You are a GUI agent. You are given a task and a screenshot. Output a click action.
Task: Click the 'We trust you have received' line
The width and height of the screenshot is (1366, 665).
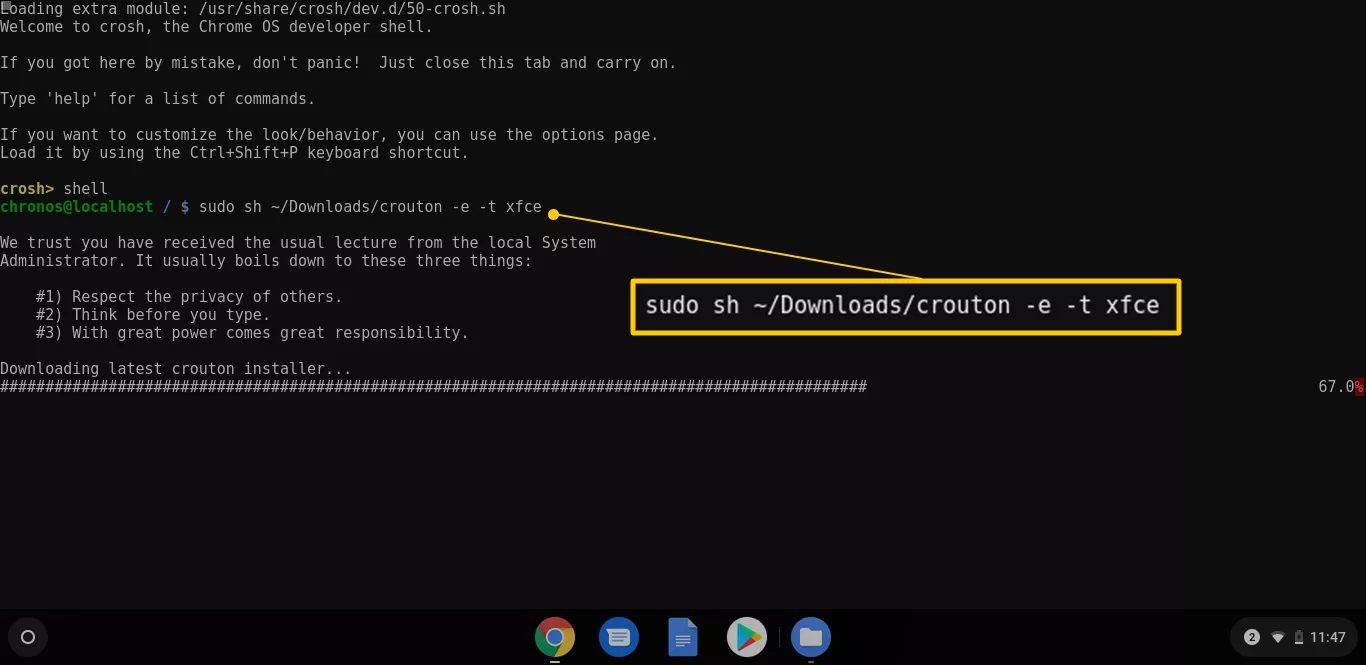coord(298,243)
